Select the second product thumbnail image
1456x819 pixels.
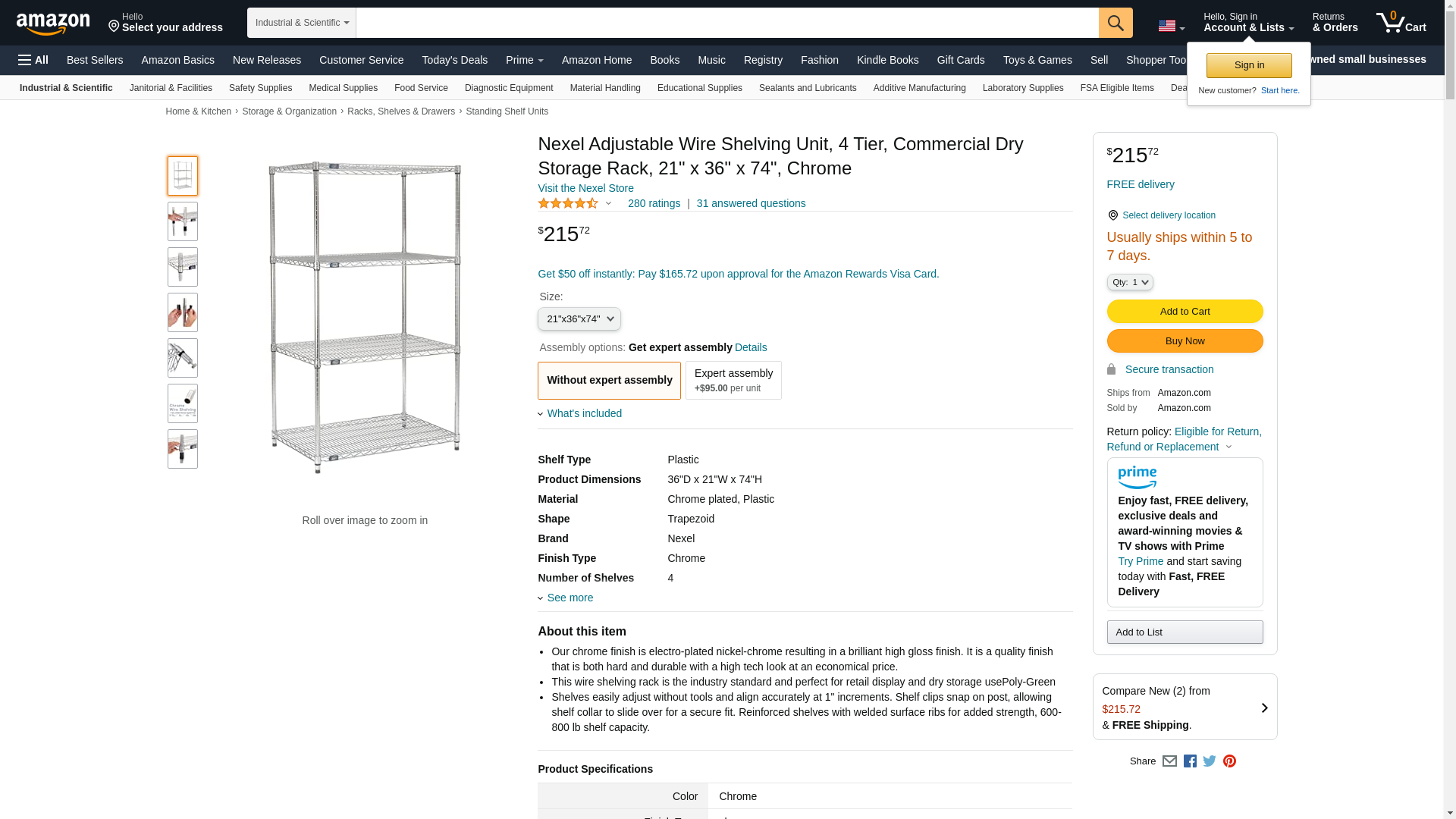[183, 221]
